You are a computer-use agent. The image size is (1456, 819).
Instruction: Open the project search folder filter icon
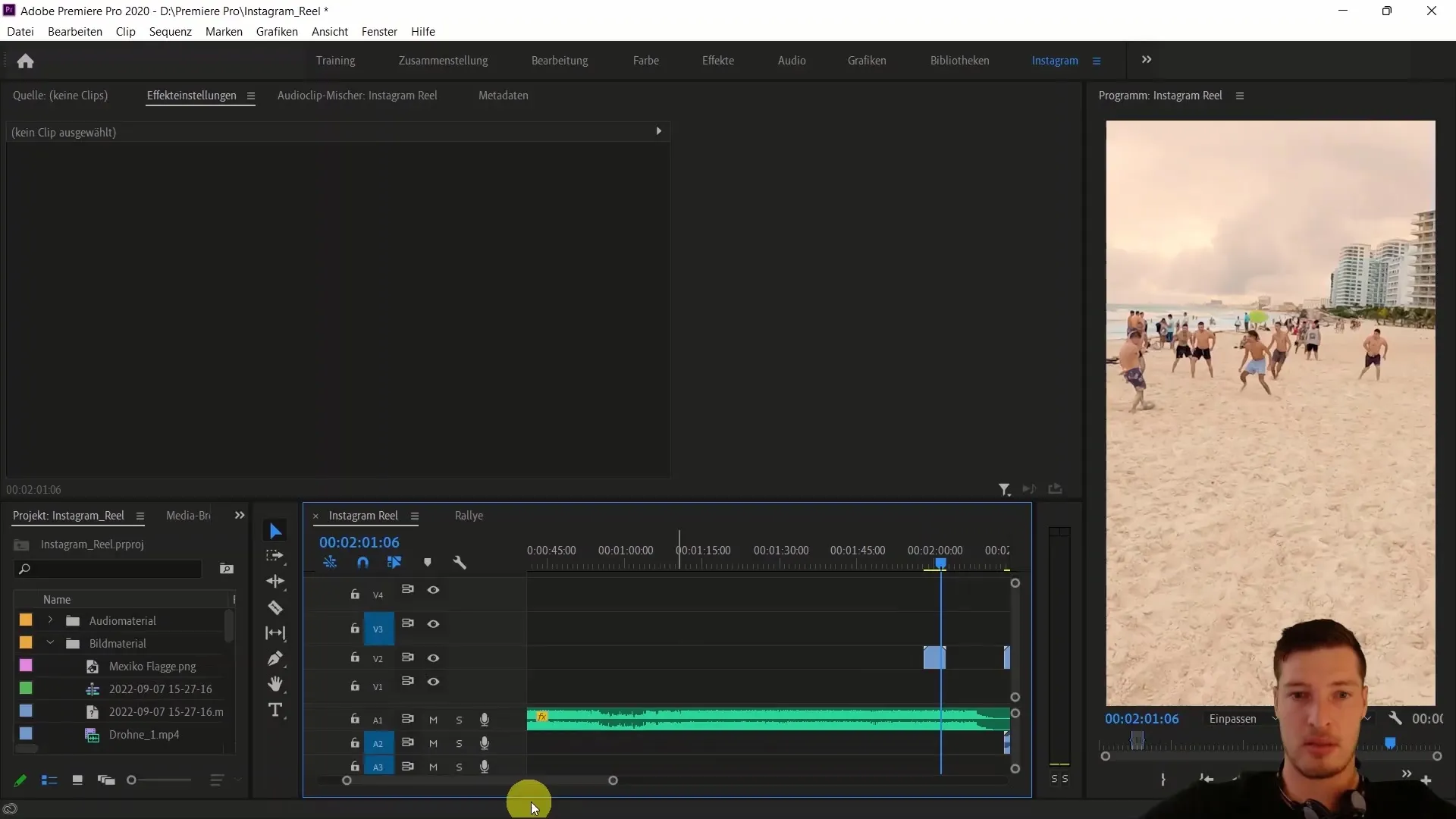(x=226, y=569)
